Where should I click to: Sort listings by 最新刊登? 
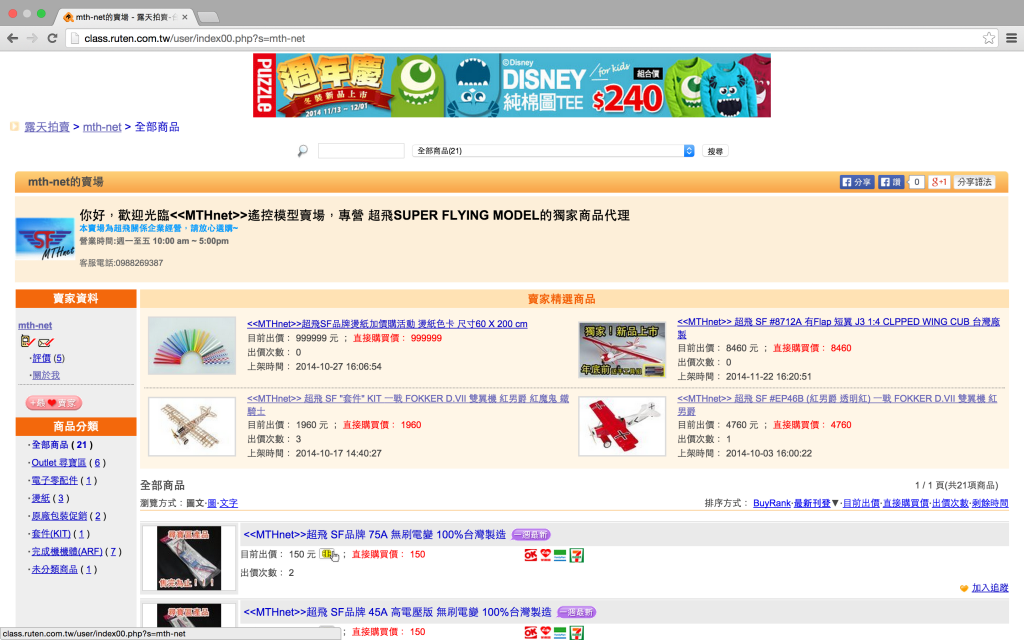(812, 504)
